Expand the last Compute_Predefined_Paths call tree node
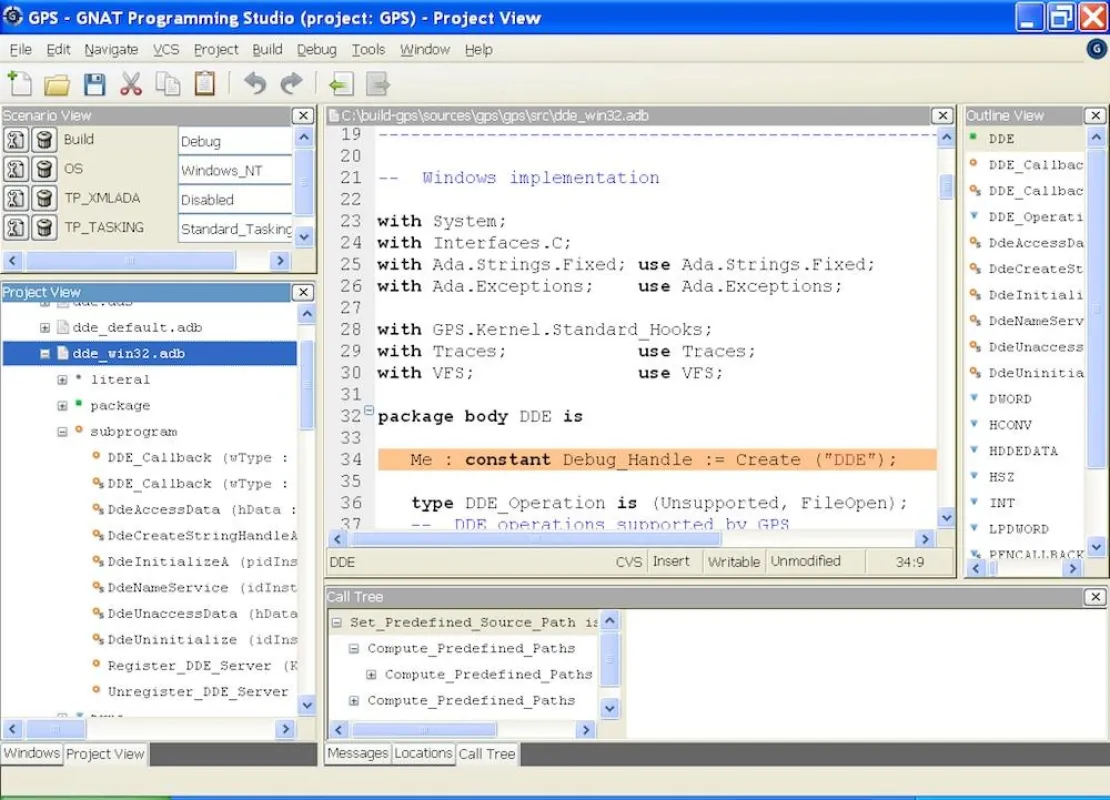The width and height of the screenshot is (1110, 800). (354, 700)
